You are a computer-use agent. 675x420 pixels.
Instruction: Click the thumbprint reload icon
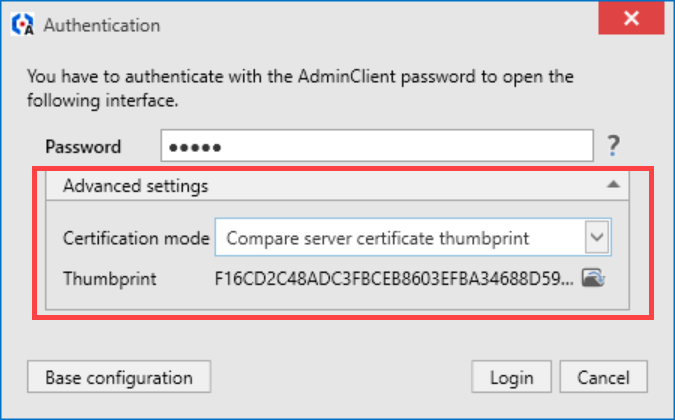pos(594,278)
